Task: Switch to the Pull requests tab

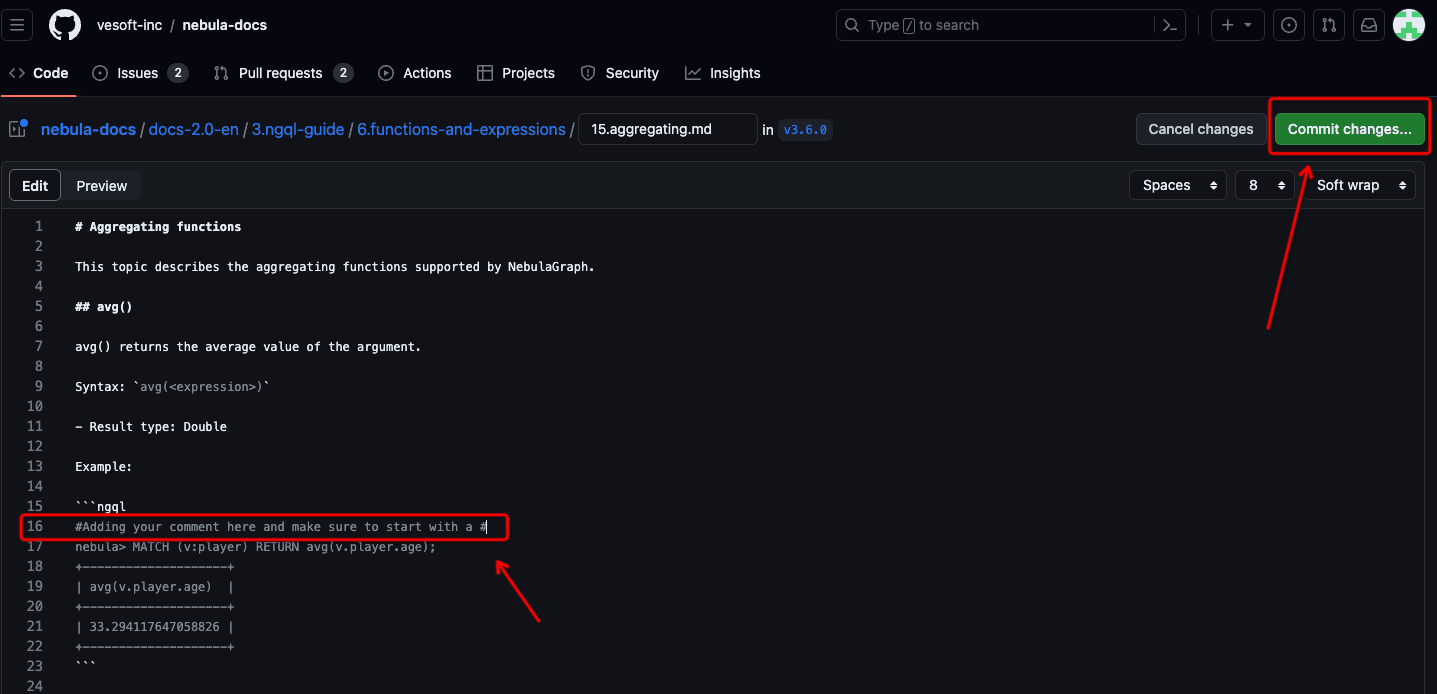Action: coord(283,73)
